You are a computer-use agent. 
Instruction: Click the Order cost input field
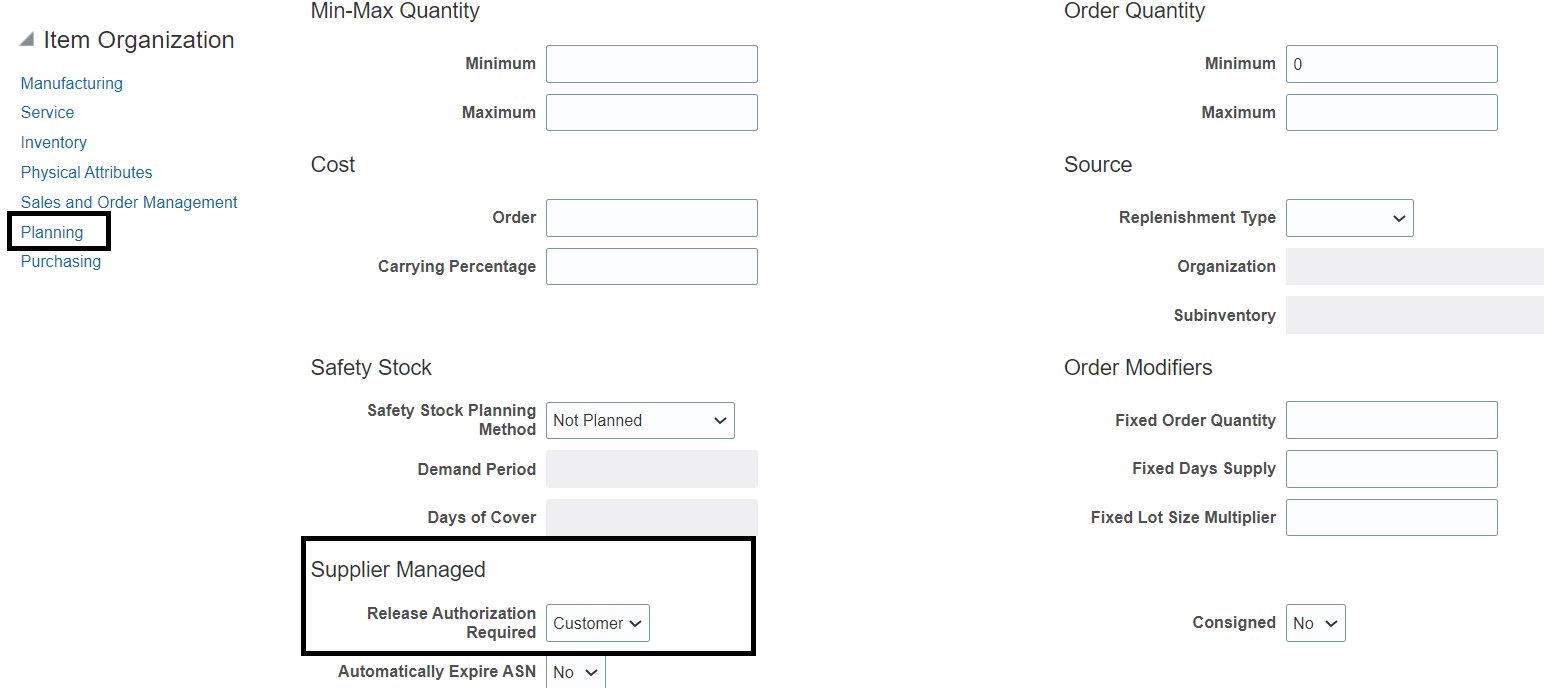[x=651, y=217]
